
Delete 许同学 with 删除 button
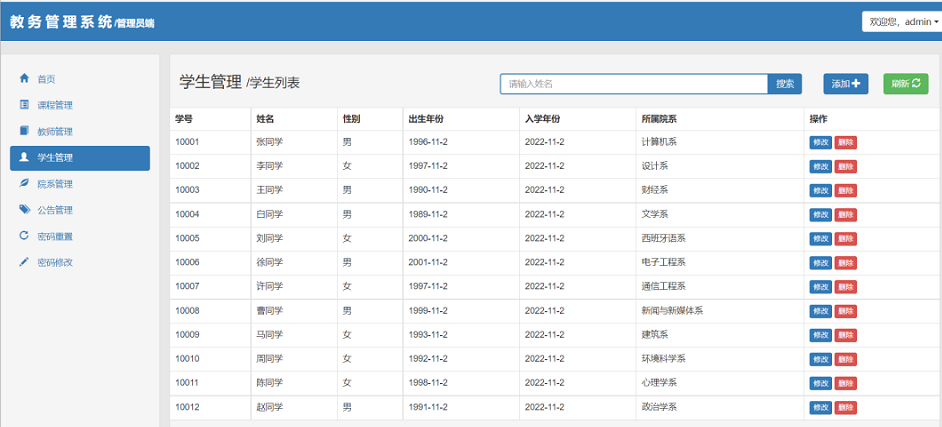(x=845, y=286)
